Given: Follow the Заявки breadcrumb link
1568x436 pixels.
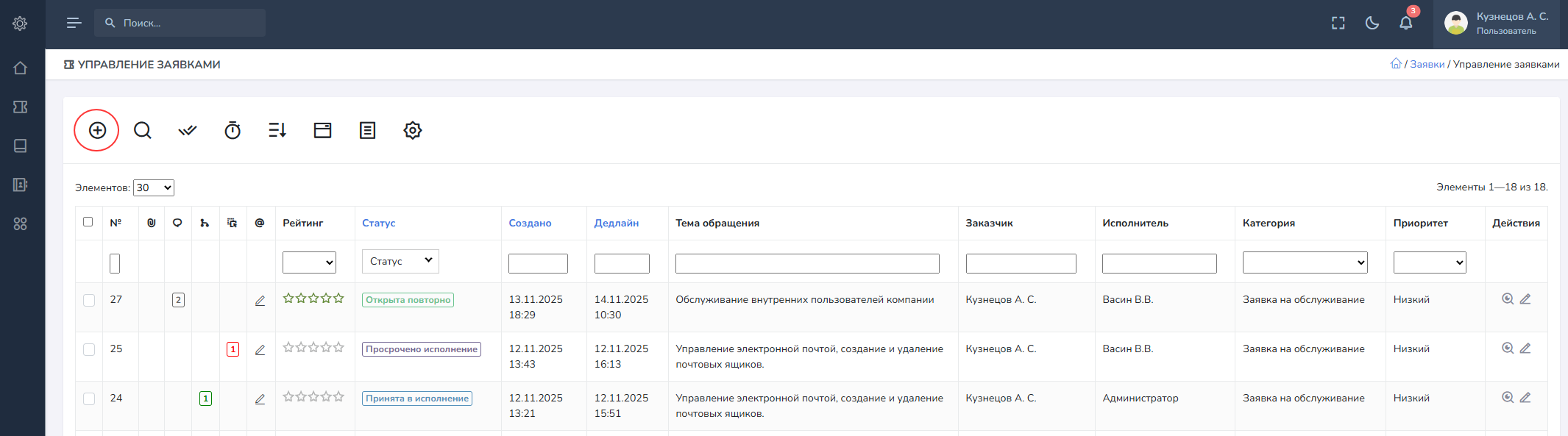Looking at the screenshot, I should [x=1427, y=64].
